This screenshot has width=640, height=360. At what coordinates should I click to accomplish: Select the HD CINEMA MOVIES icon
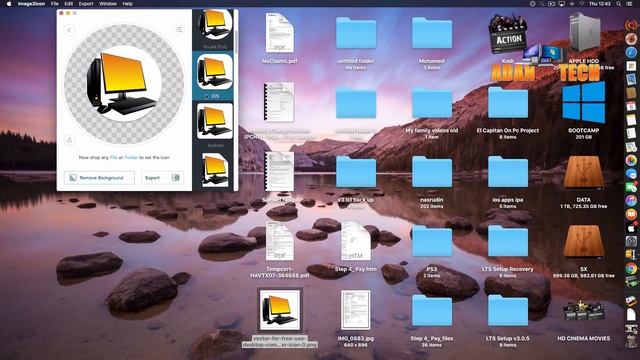click(x=584, y=311)
